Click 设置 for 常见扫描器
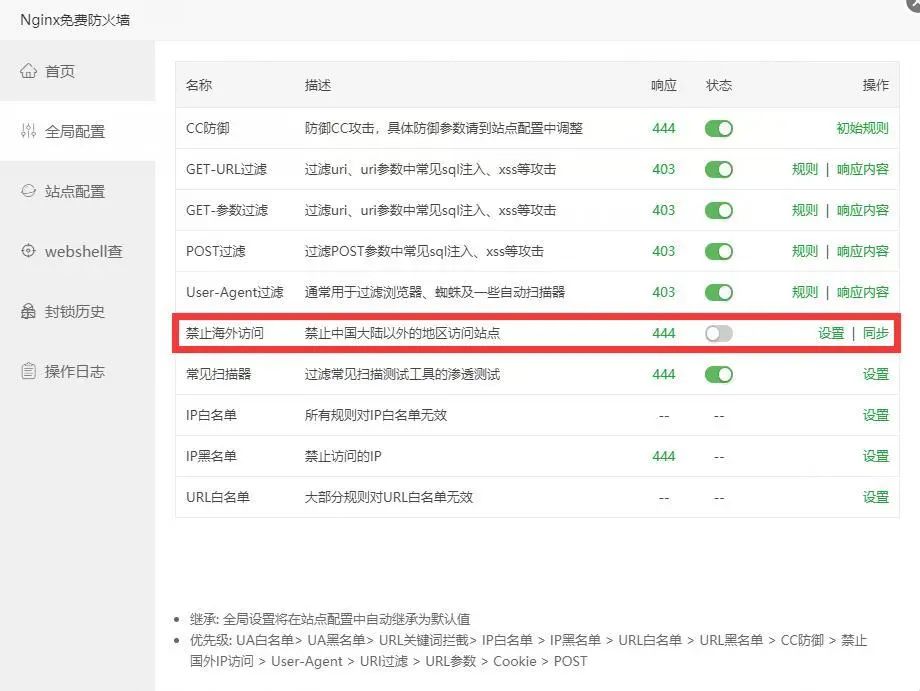 (876, 374)
